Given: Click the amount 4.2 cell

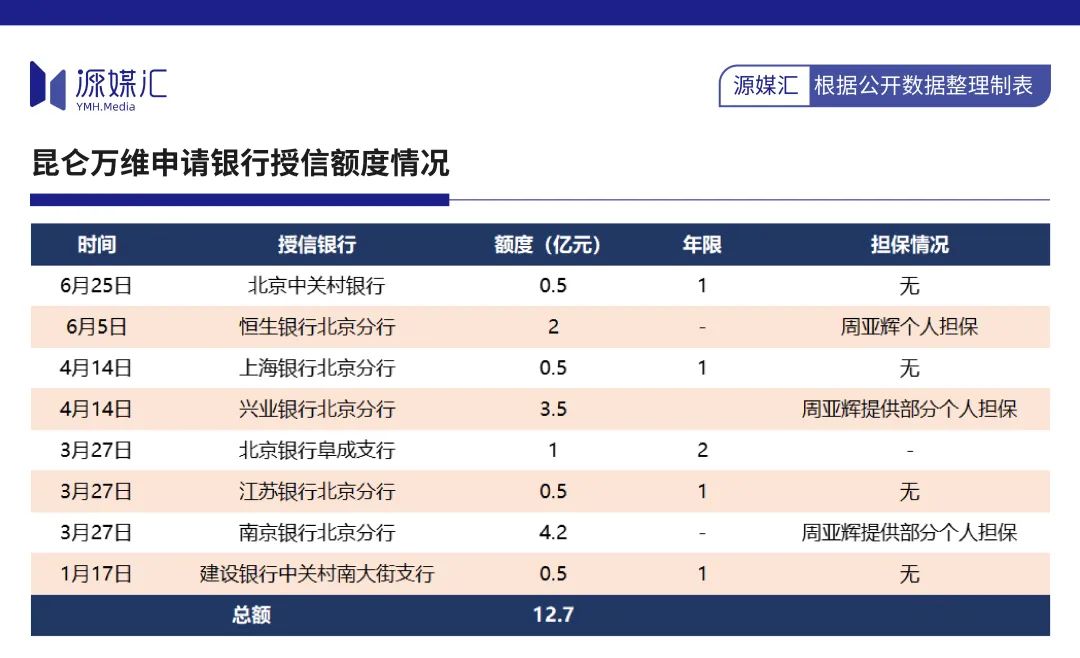Looking at the screenshot, I should 553,533.
